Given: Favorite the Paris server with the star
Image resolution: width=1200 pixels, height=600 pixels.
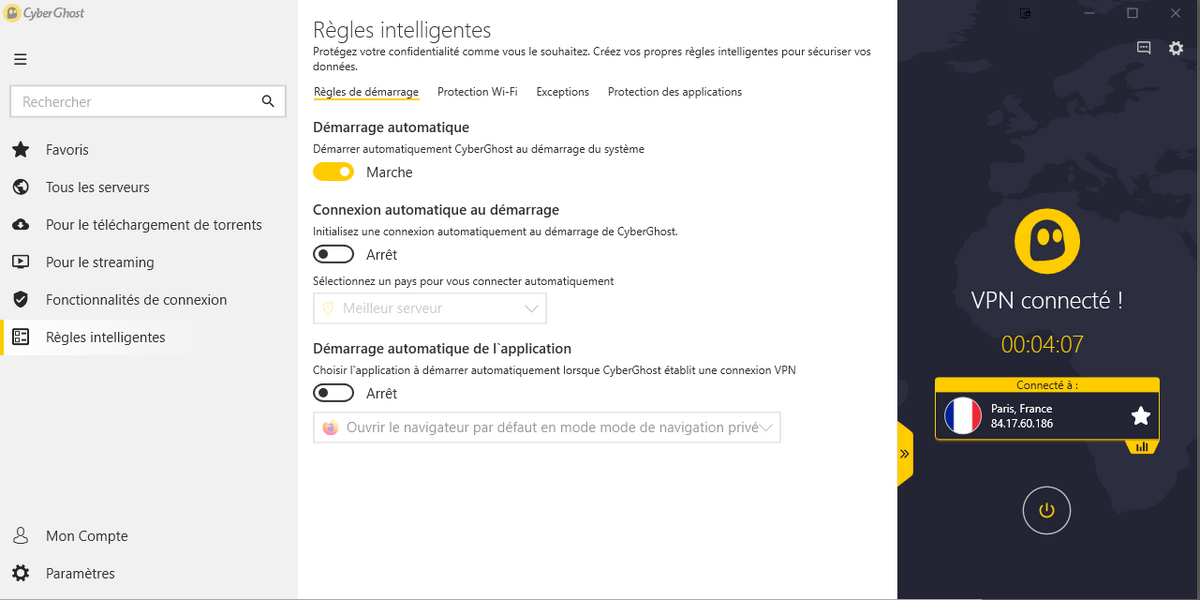Looking at the screenshot, I should pyautogui.click(x=1140, y=416).
